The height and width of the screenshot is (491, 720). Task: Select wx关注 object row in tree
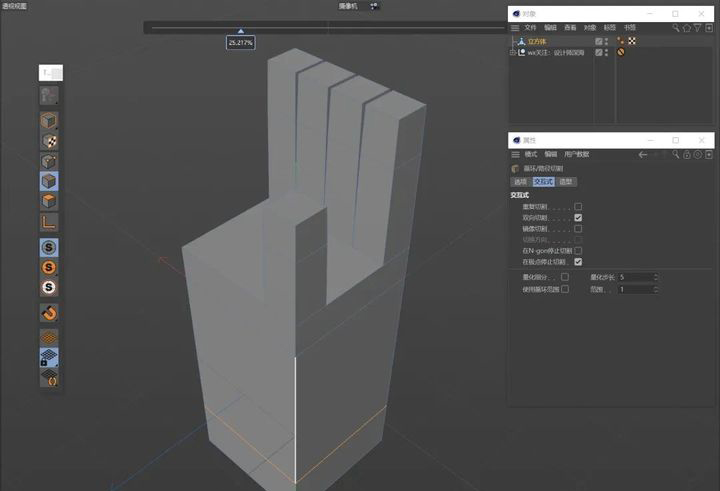(x=556, y=53)
